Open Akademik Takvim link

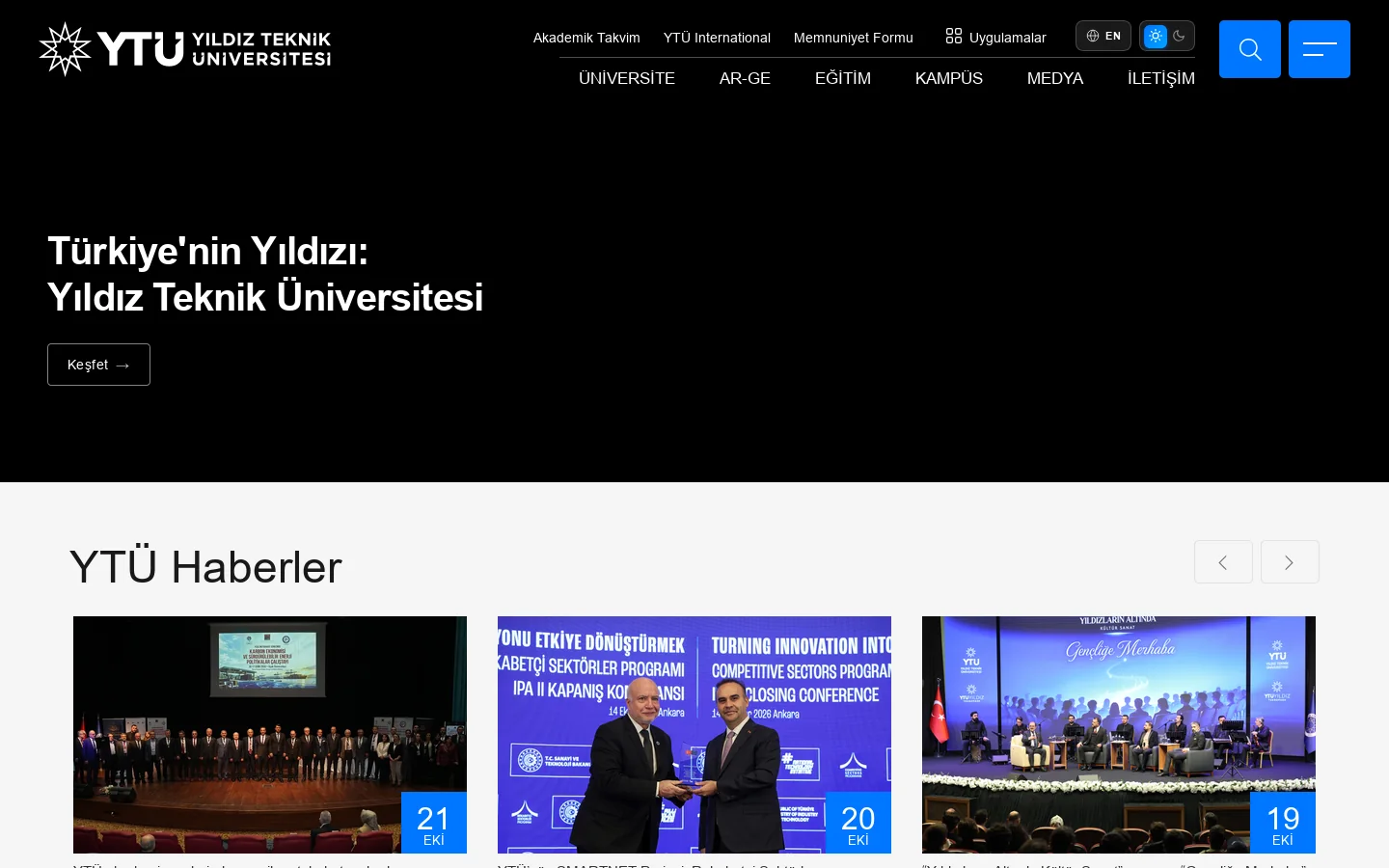click(x=586, y=38)
